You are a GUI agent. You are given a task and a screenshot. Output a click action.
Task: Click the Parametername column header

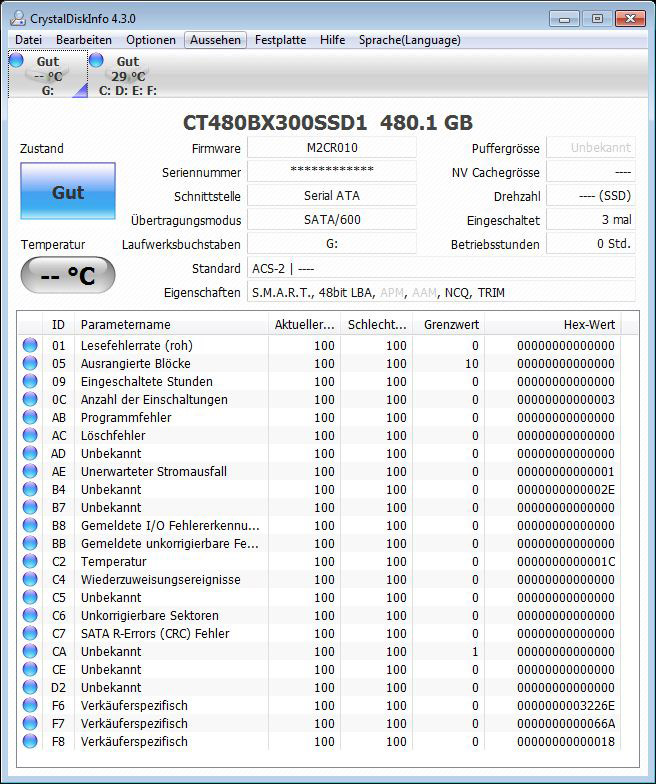coord(171,324)
